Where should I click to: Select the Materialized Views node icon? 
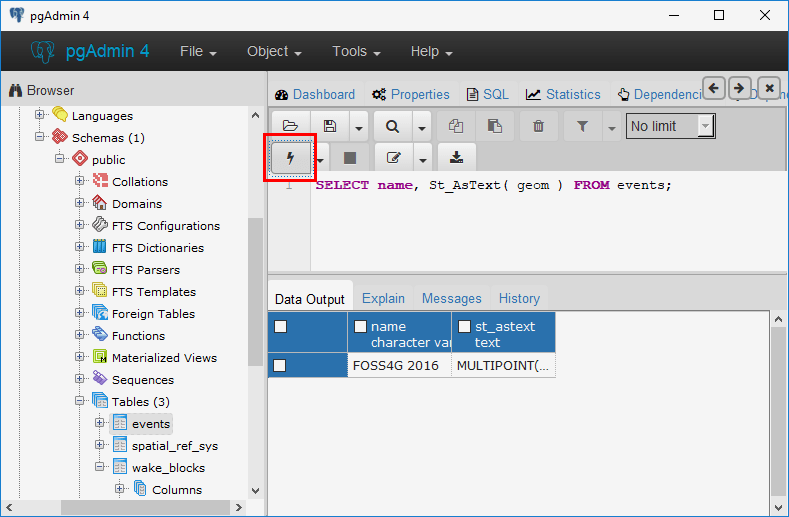(x=100, y=357)
